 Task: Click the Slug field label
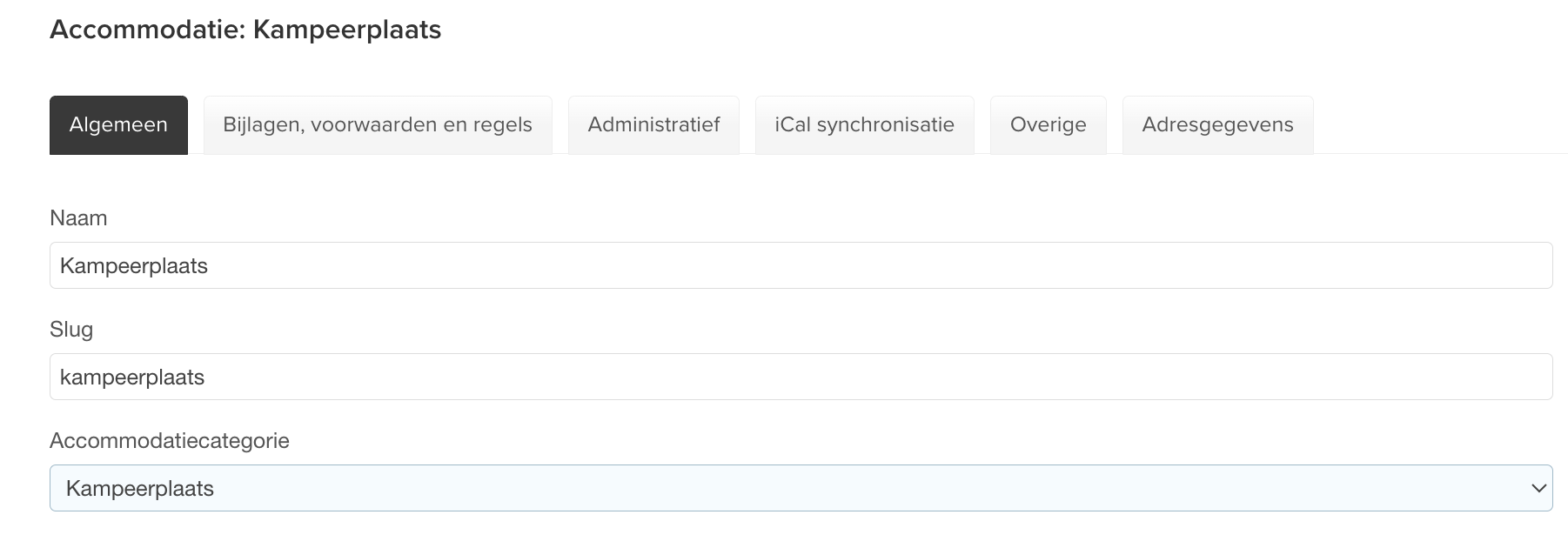tap(71, 330)
